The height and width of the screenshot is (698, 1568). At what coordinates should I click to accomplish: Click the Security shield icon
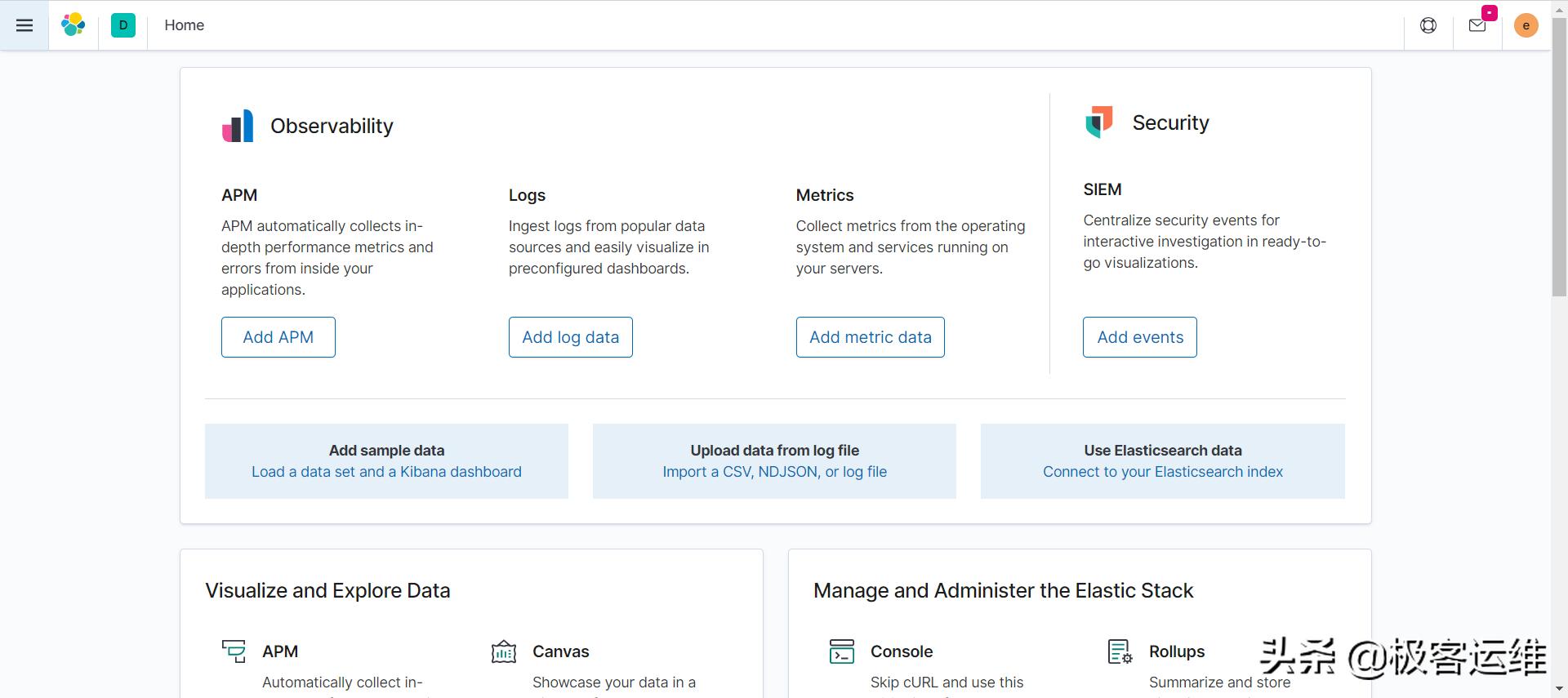coord(1099,122)
